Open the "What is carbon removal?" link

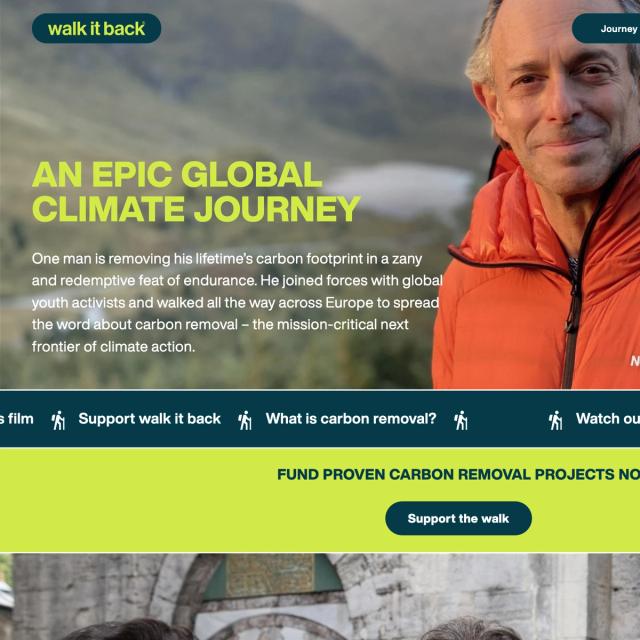coord(351,418)
